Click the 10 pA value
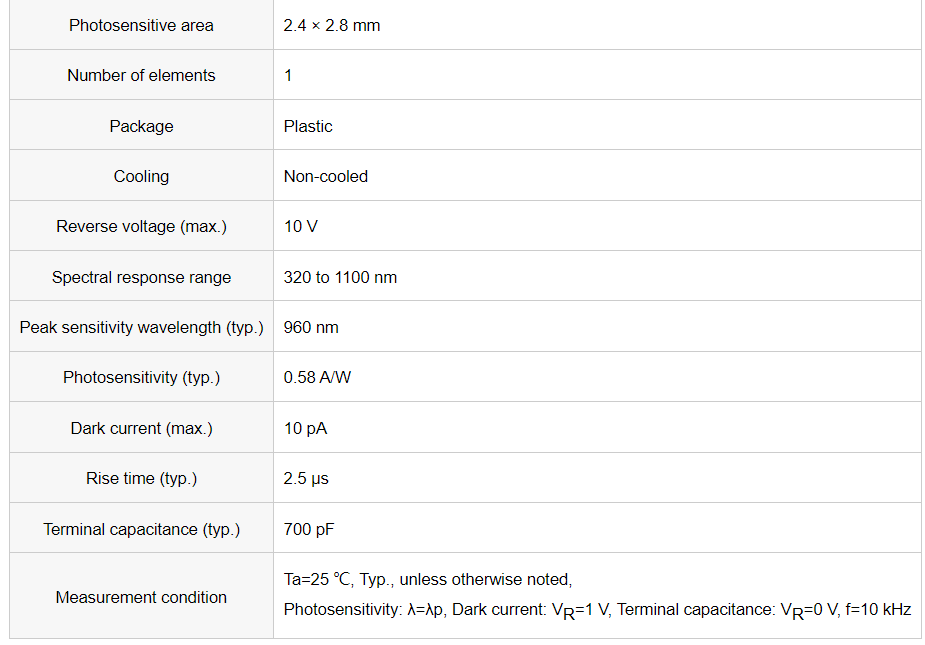Screen dimensions: 925x645 [x=305, y=428]
